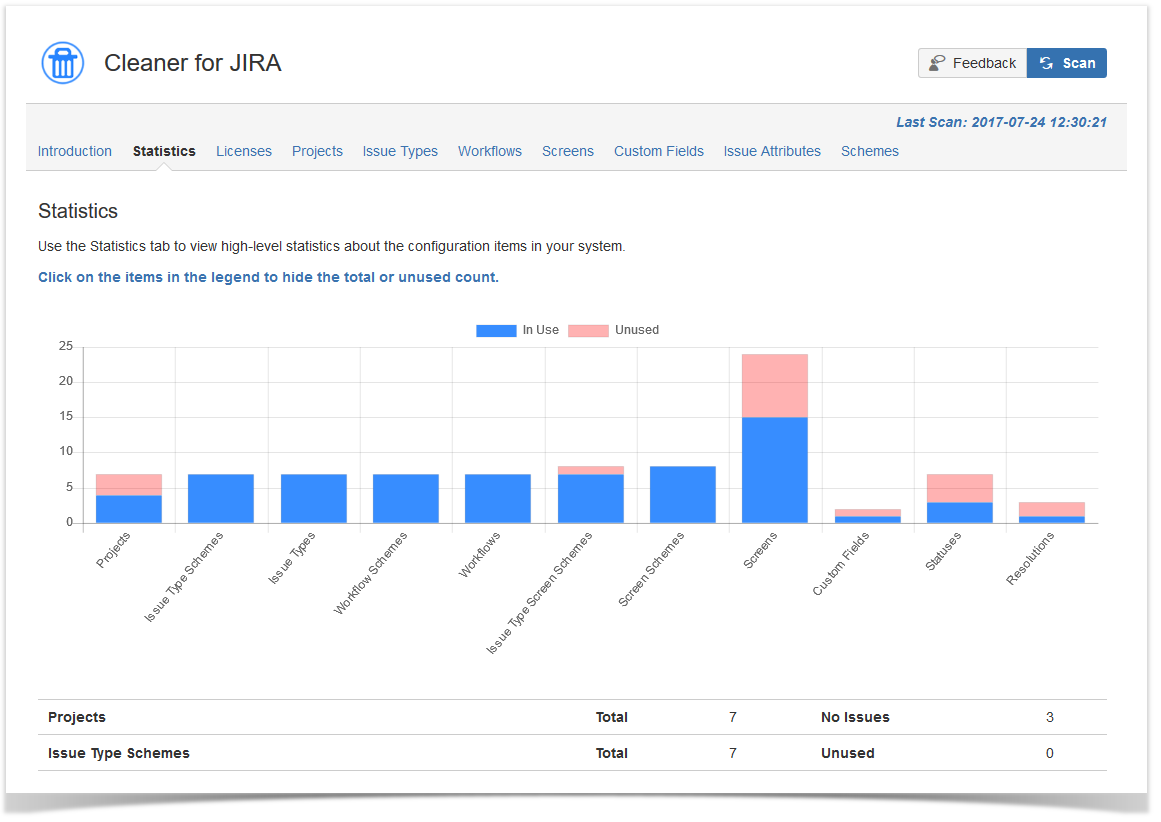Click the in-use portion of the Screens bar
Image resolution: width=1161 pixels, height=822 pixels.
click(774, 470)
